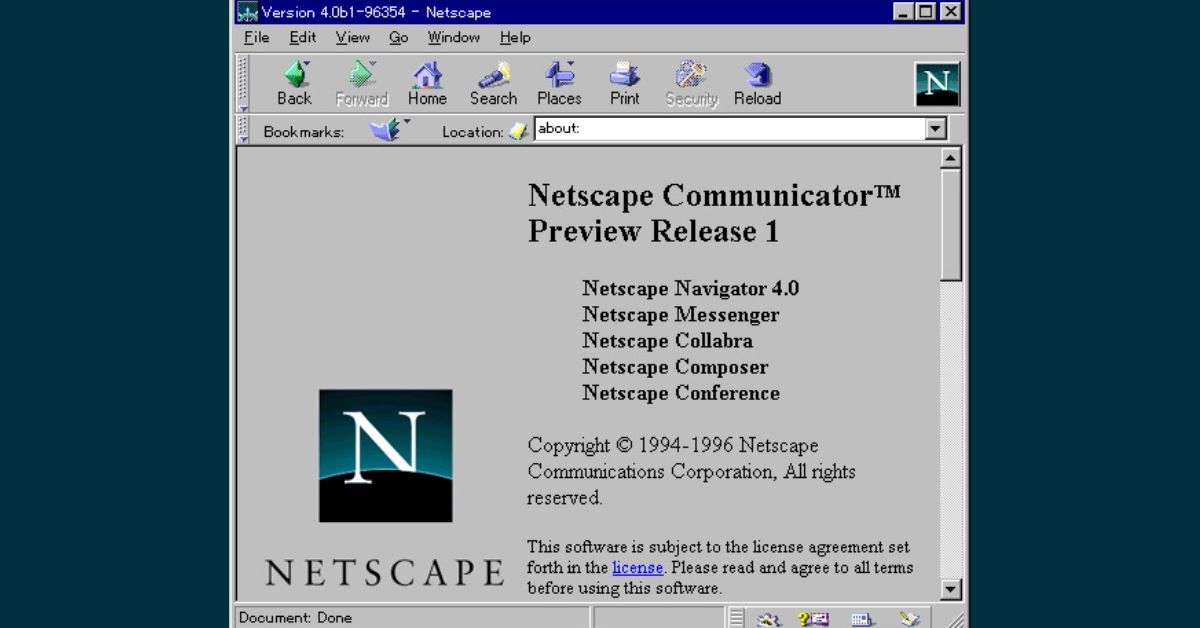Maximize the Netscape window
The height and width of the screenshot is (628, 1200).
tap(925, 12)
